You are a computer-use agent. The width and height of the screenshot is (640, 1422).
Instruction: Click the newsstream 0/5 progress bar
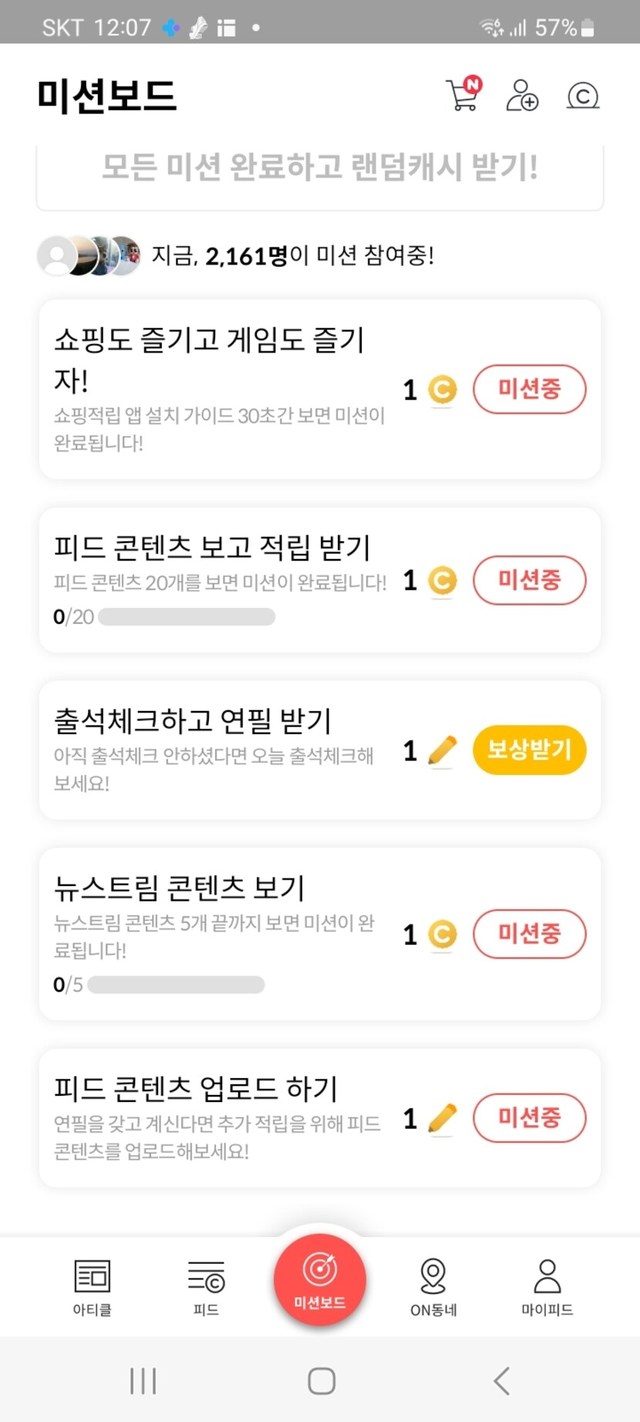point(176,985)
